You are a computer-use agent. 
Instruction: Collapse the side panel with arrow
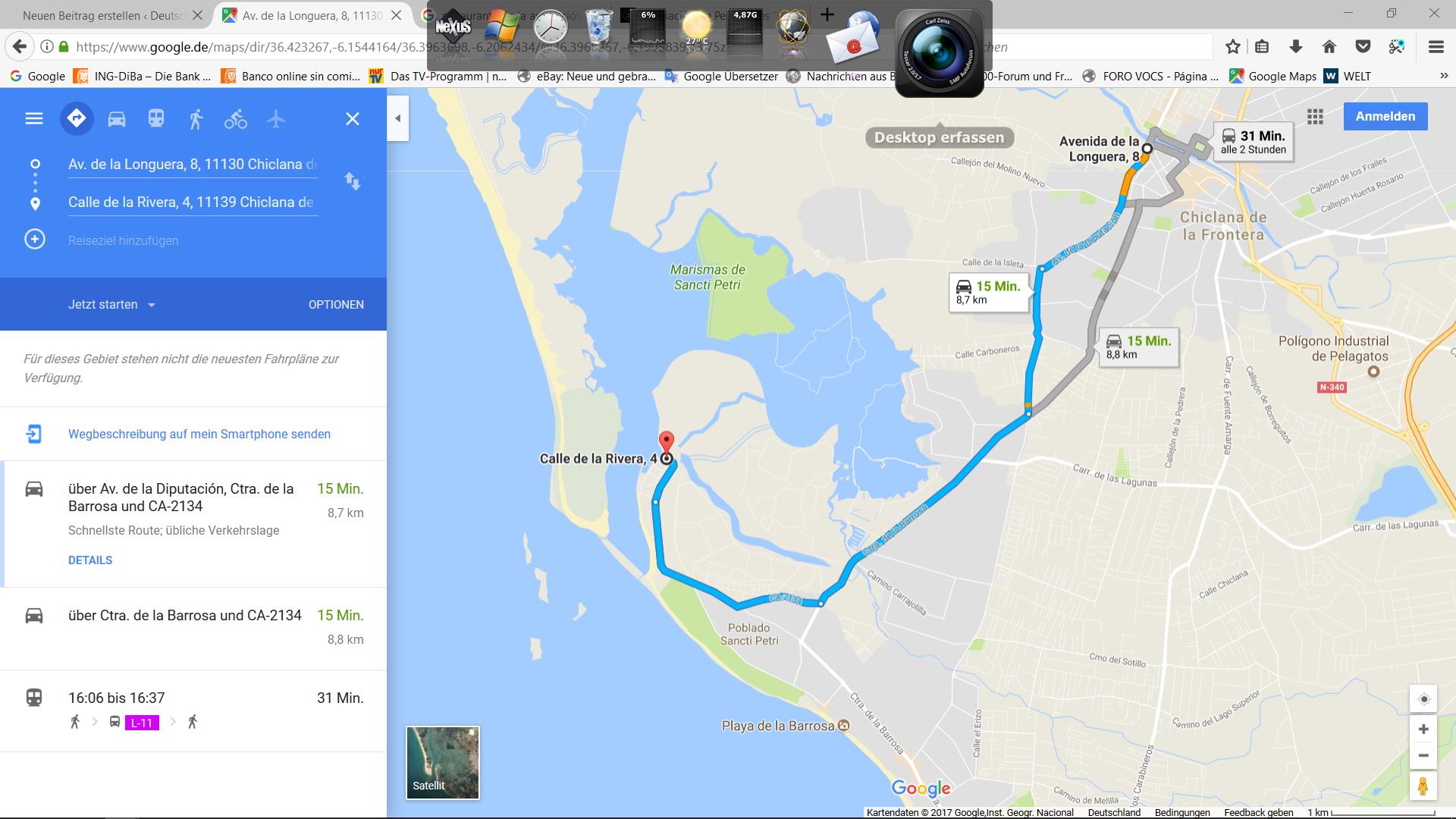[x=397, y=118]
